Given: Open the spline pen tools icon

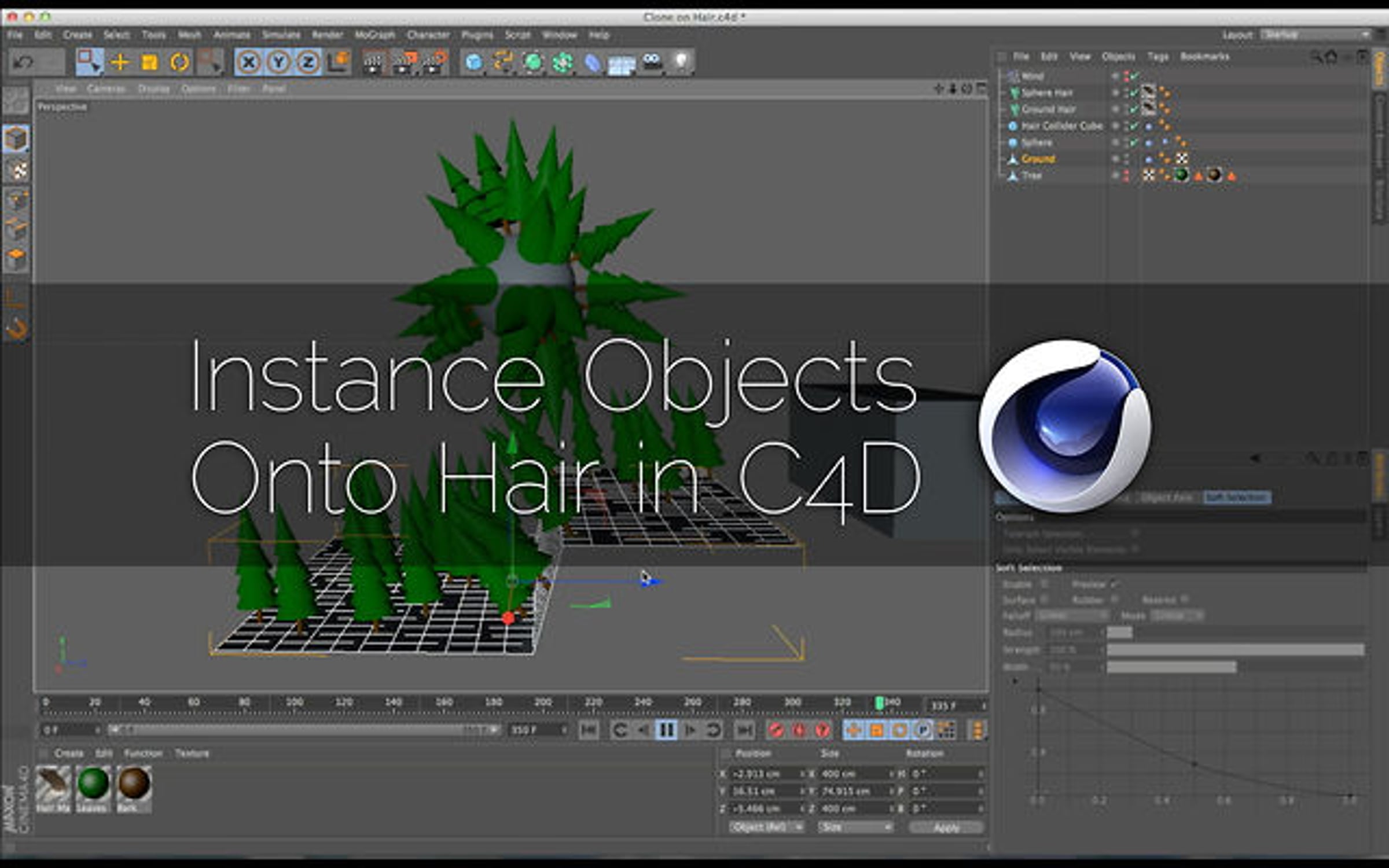Looking at the screenshot, I should [x=504, y=62].
